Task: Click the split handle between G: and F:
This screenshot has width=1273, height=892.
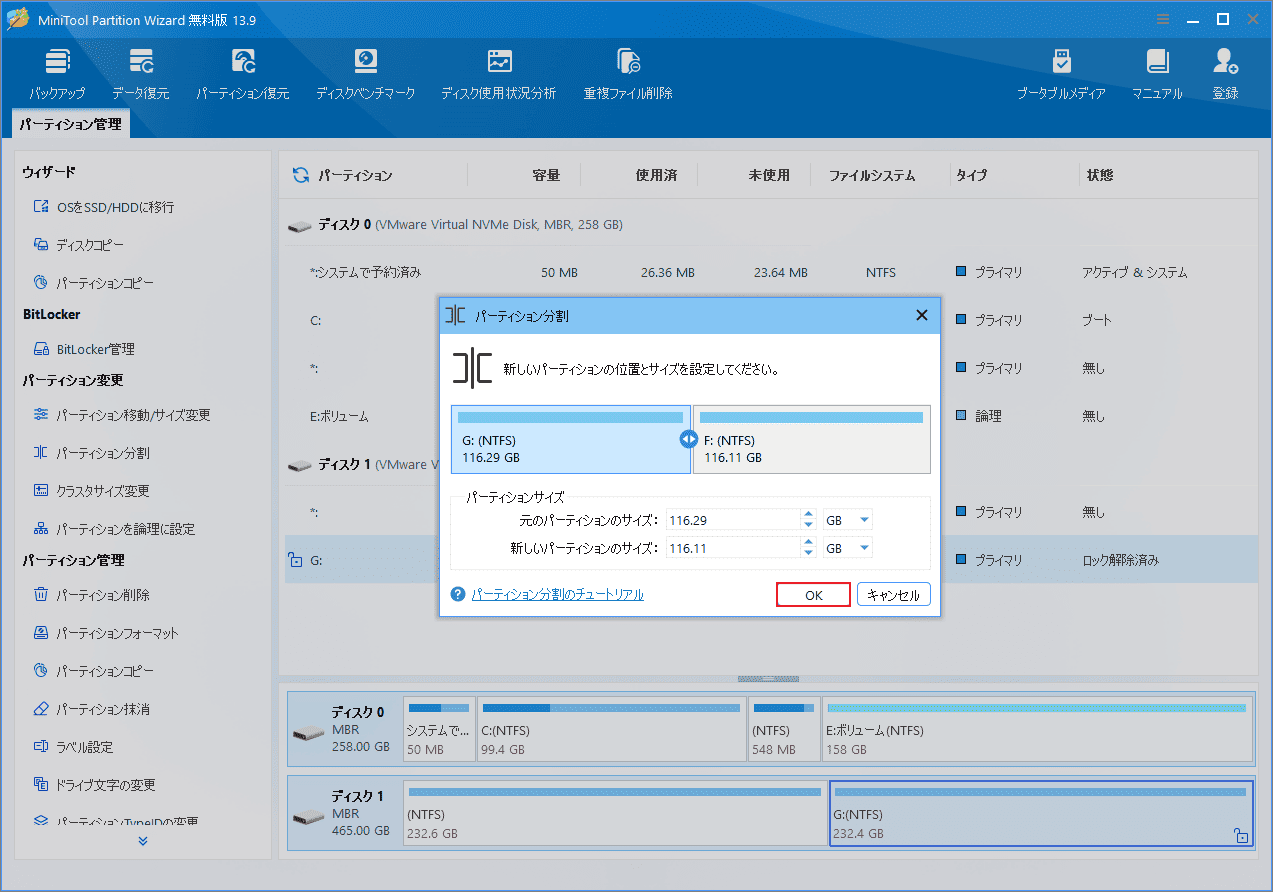Action: [x=688, y=439]
